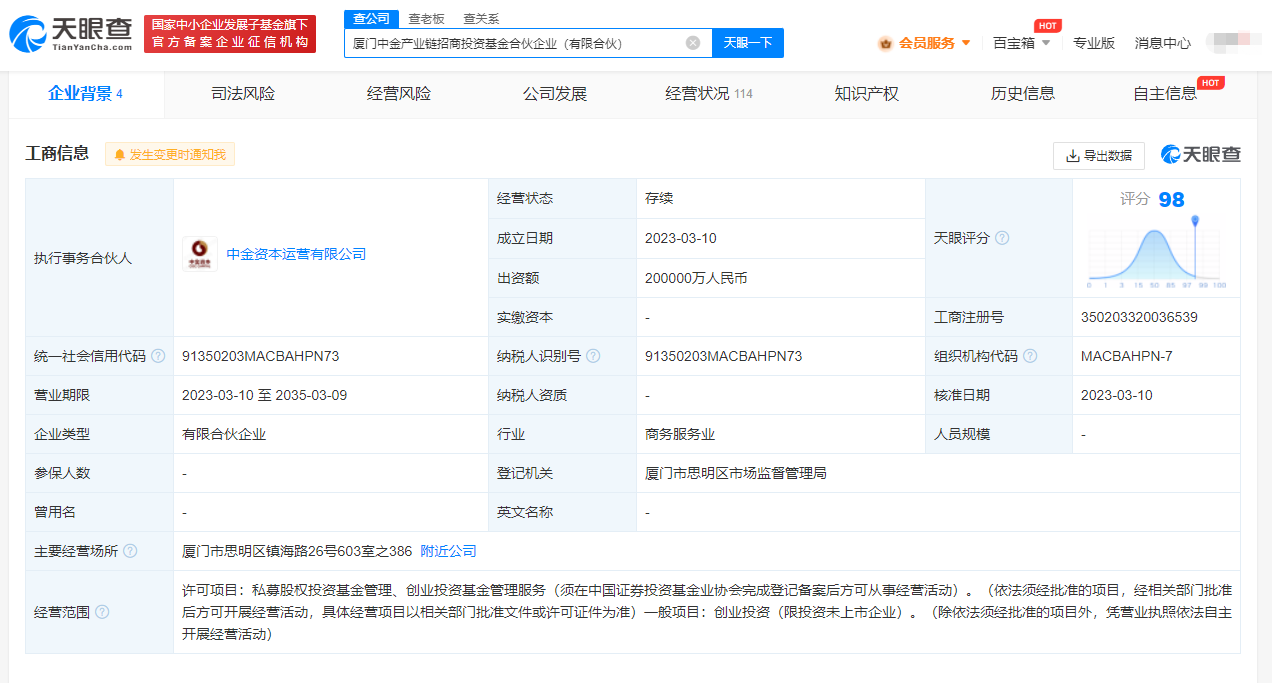
Task: Open 专业版 in the header
Action: point(1094,43)
